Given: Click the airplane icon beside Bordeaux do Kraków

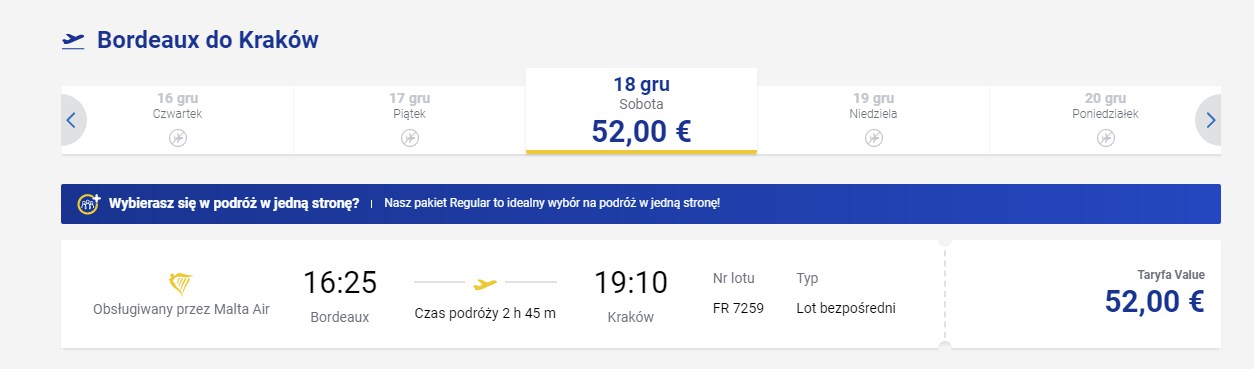Looking at the screenshot, I should [73, 40].
